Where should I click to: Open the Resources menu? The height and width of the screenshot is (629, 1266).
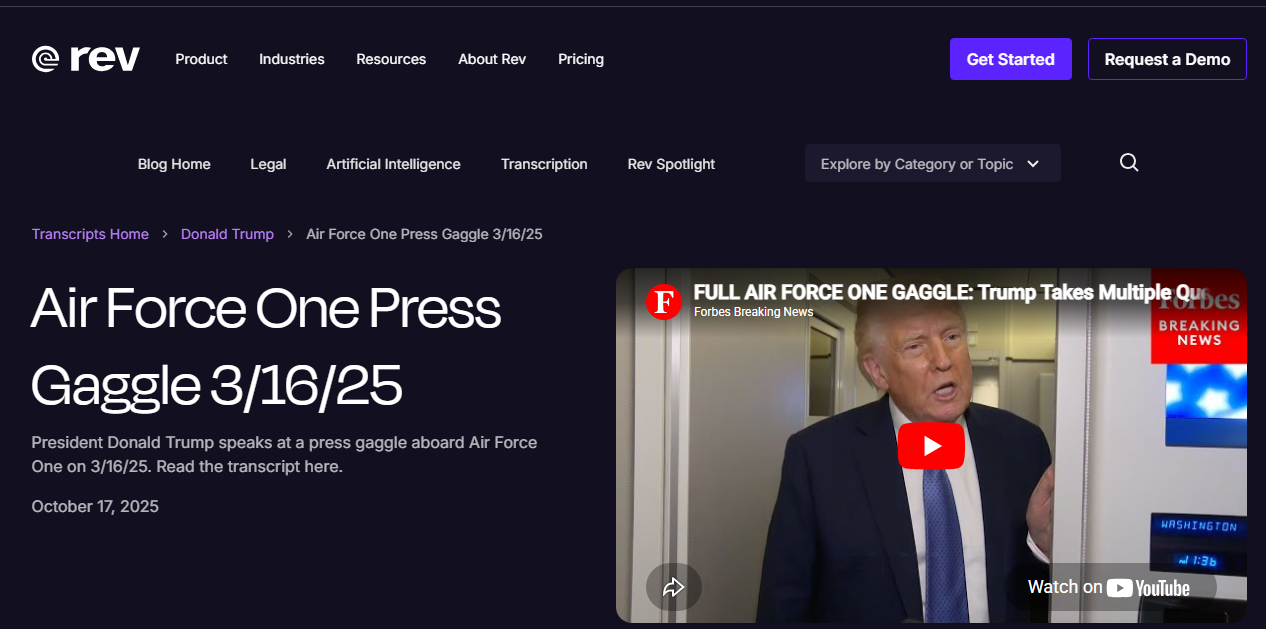point(391,59)
